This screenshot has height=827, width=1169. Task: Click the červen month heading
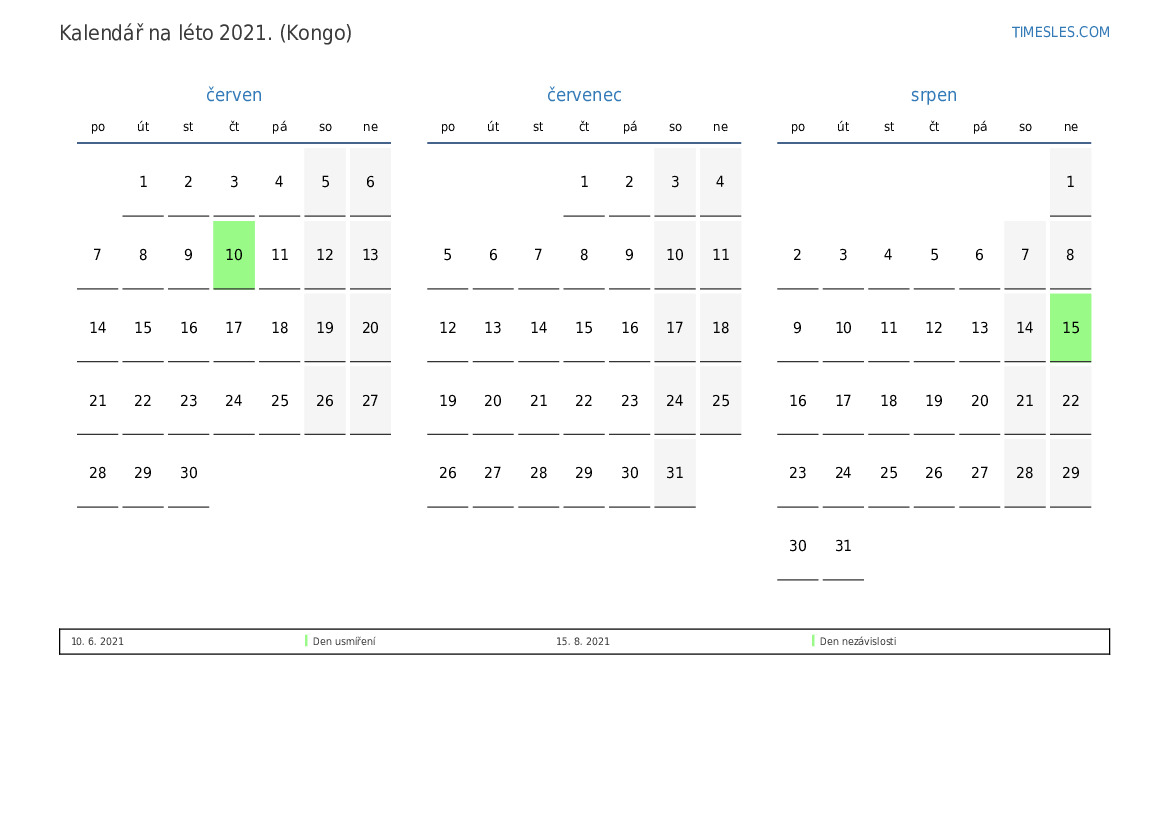pyautogui.click(x=234, y=95)
